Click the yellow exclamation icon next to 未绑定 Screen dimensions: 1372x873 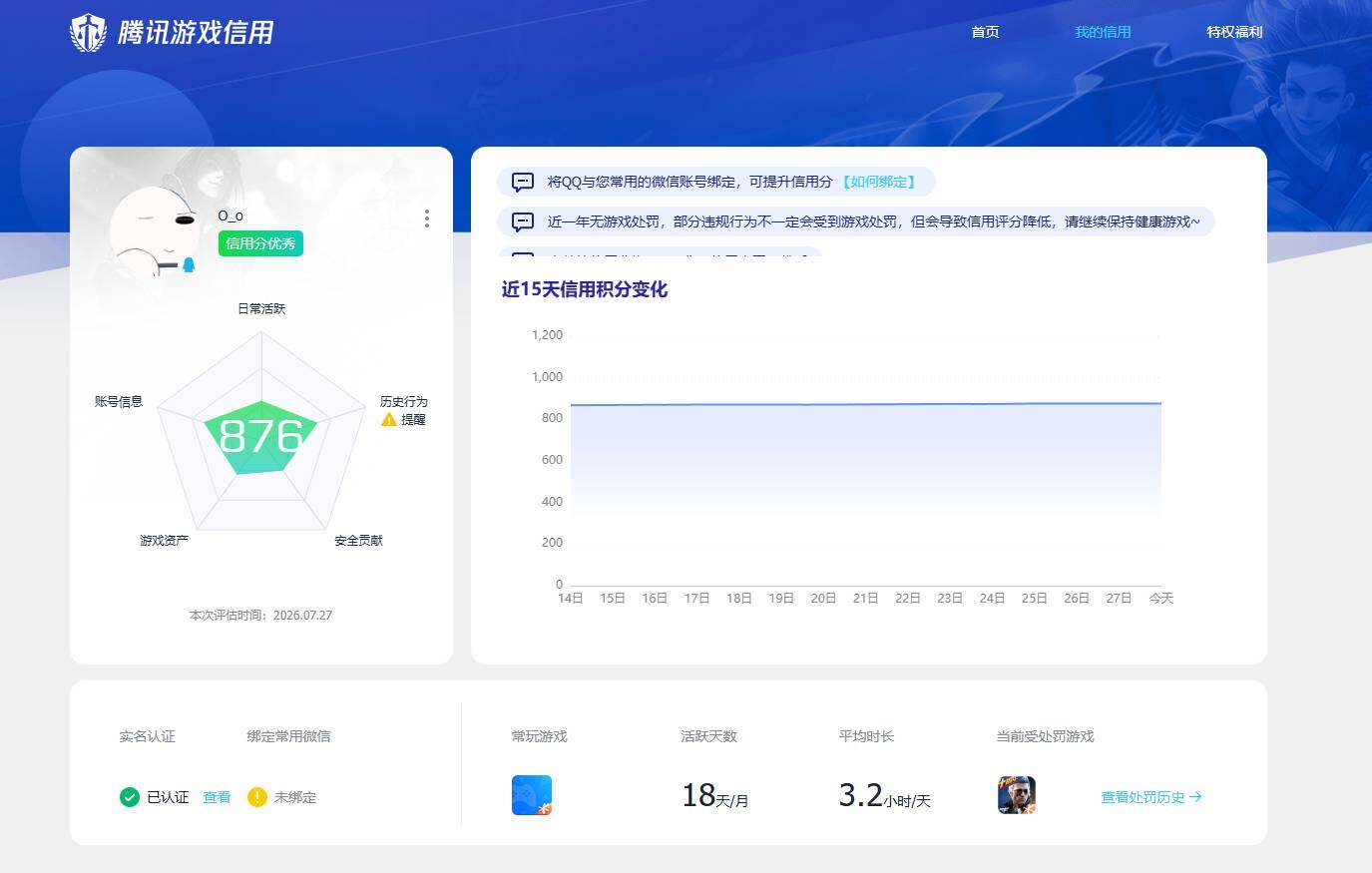click(256, 797)
